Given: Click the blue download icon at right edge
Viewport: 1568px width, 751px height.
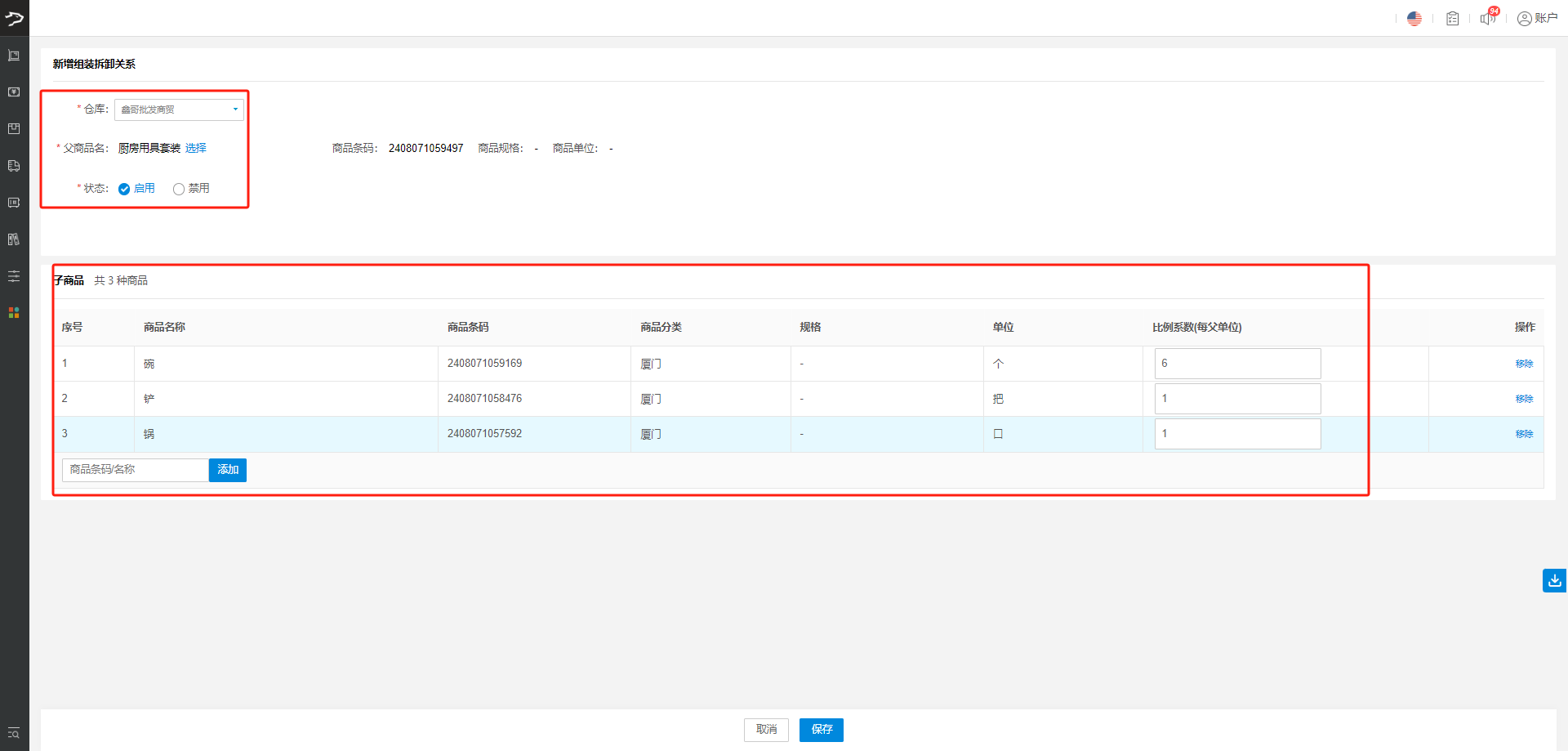Looking at the screenshot, I should [1554, 580].
